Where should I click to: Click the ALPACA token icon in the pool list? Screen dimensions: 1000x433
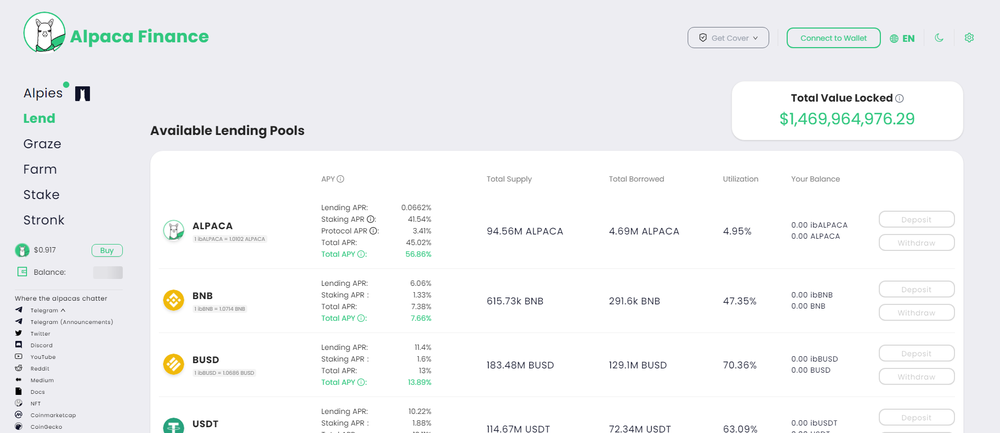pos(173,230)
